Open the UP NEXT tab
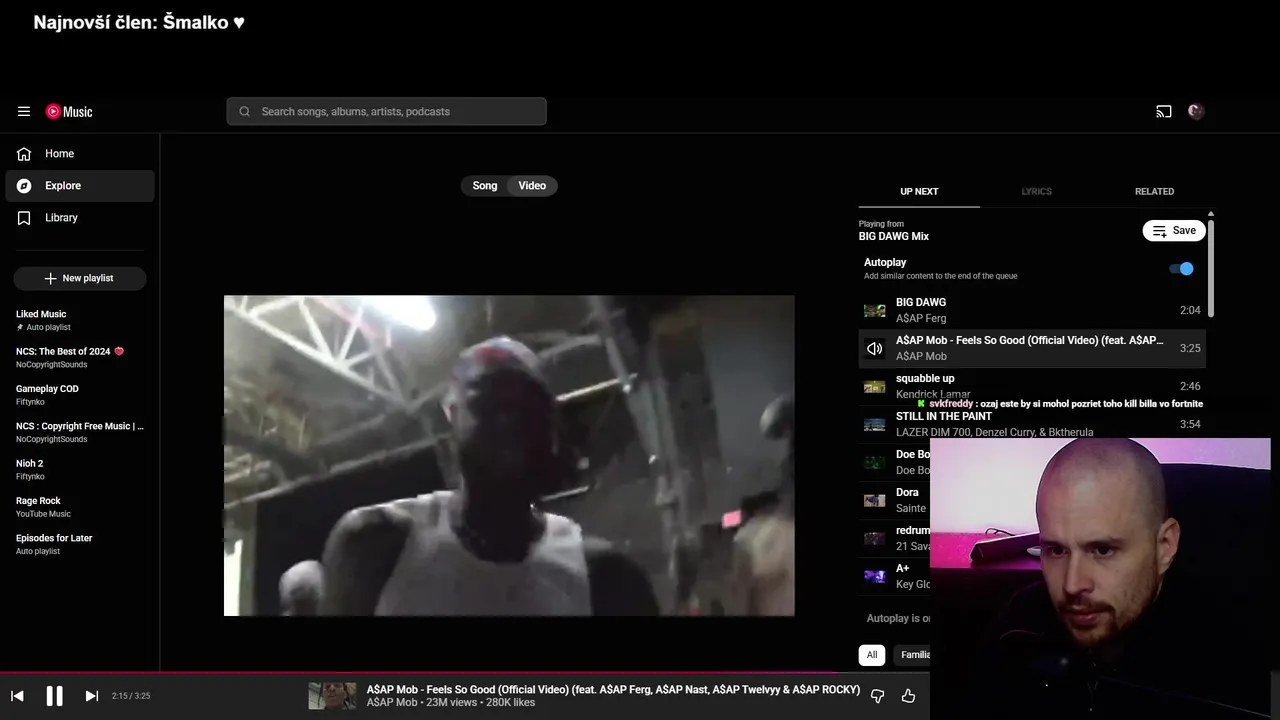Screen dimensions: 1280x720 tap(919, 191)
